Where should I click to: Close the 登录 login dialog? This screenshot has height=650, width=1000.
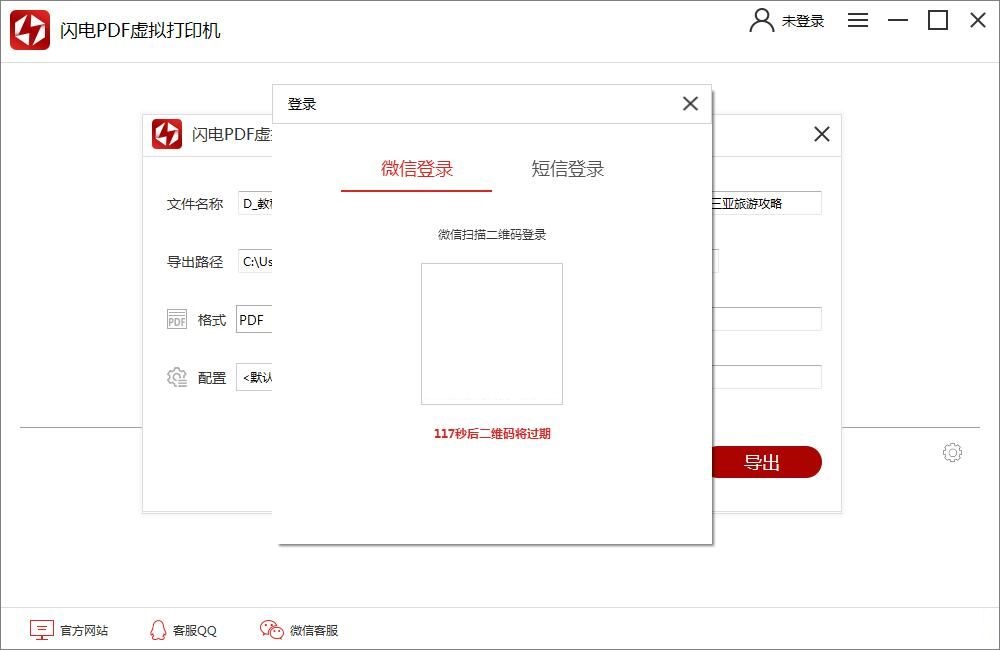point(690,103)
